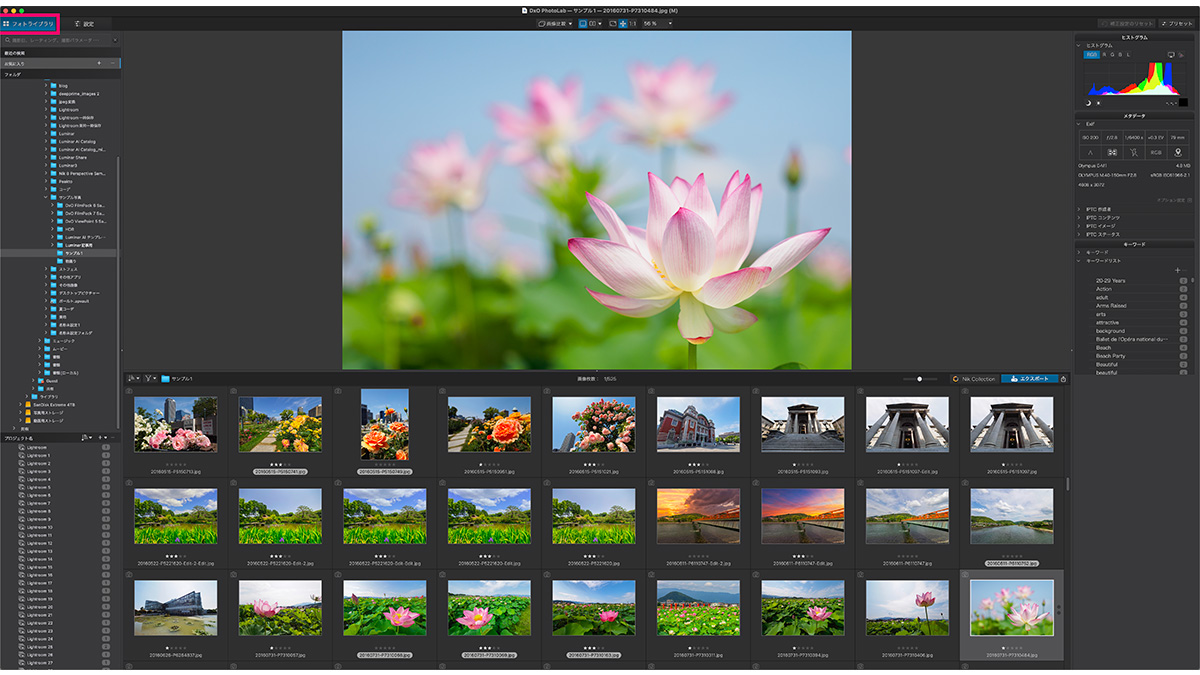Image resolution: width=1200 pixels, height=675 pixels.
Task: Expand the IPTC ステータス section
Action: point(1080,233)
